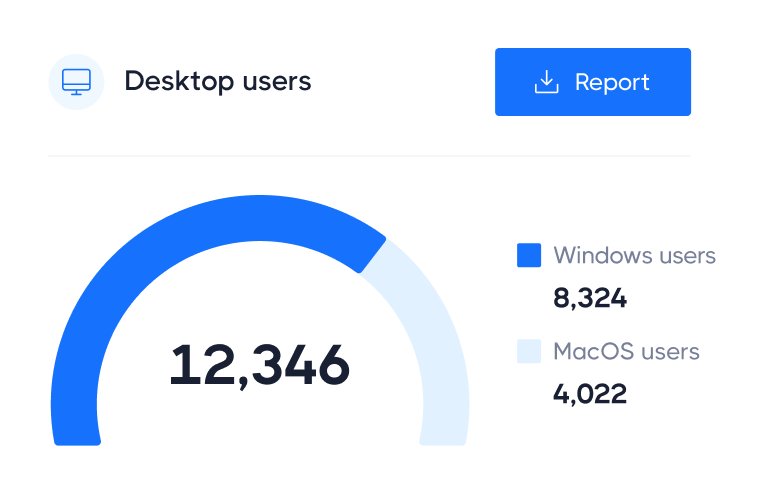Click the Desktop users heading
The image size is (766, 494).
(x=218, y=81)
